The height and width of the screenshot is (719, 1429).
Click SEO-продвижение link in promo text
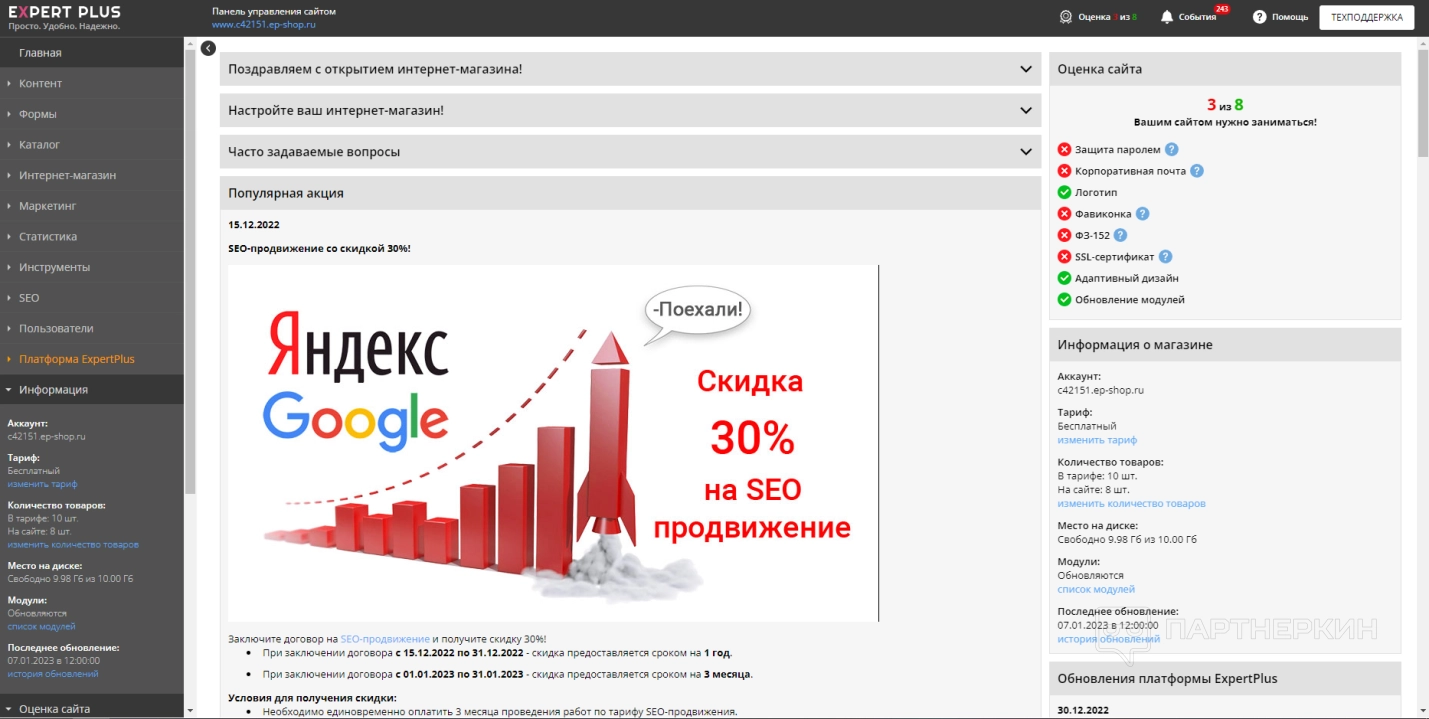point(385,639)
